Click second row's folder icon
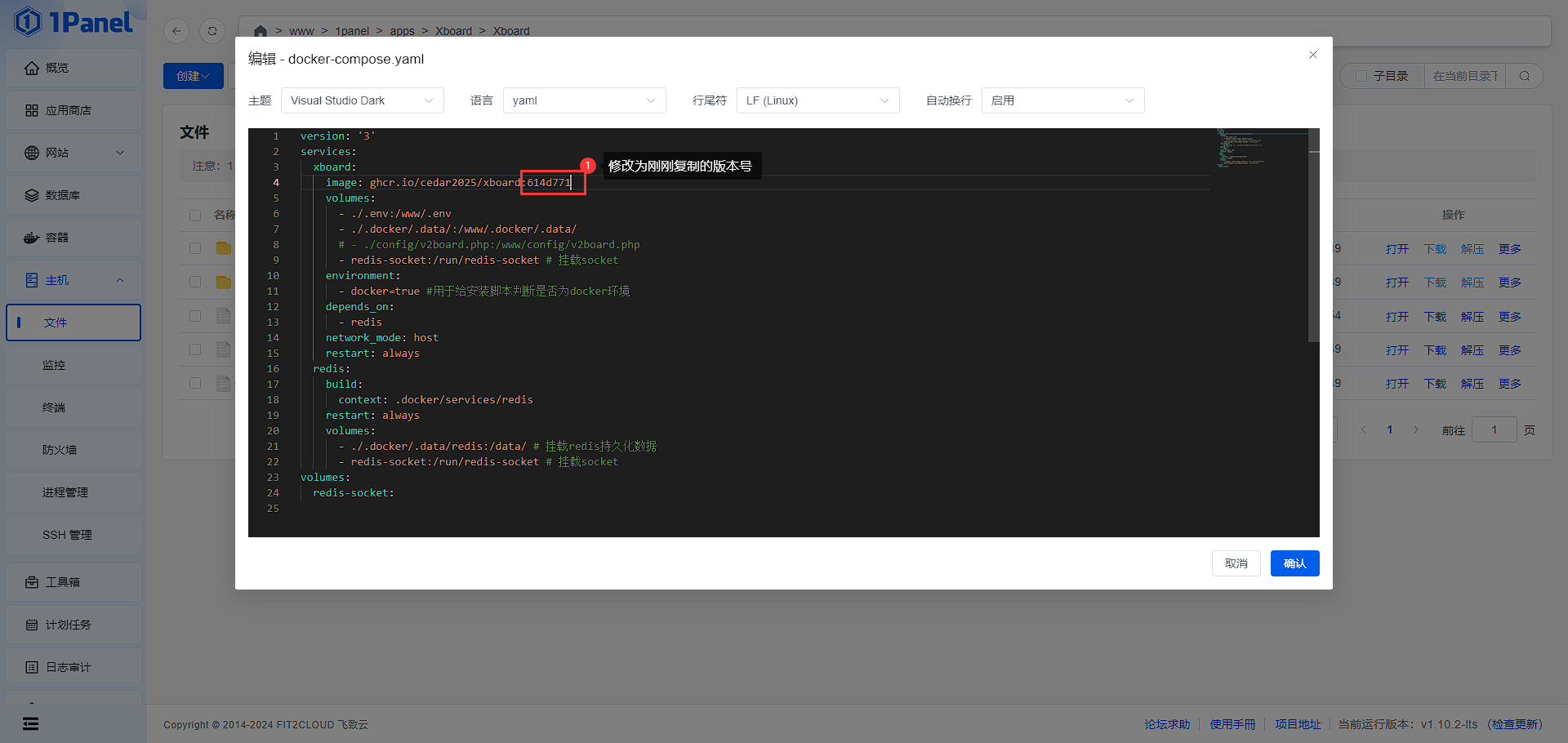Screen dimensions: 1568x743 coord(224,282)
